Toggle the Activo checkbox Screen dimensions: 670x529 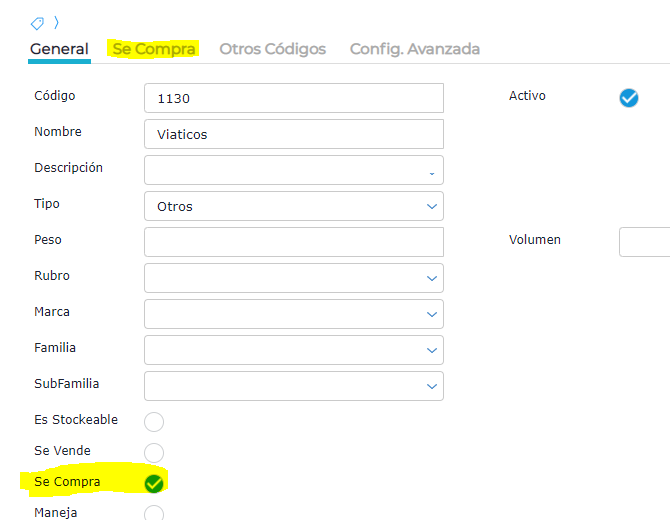click(629, 97)
